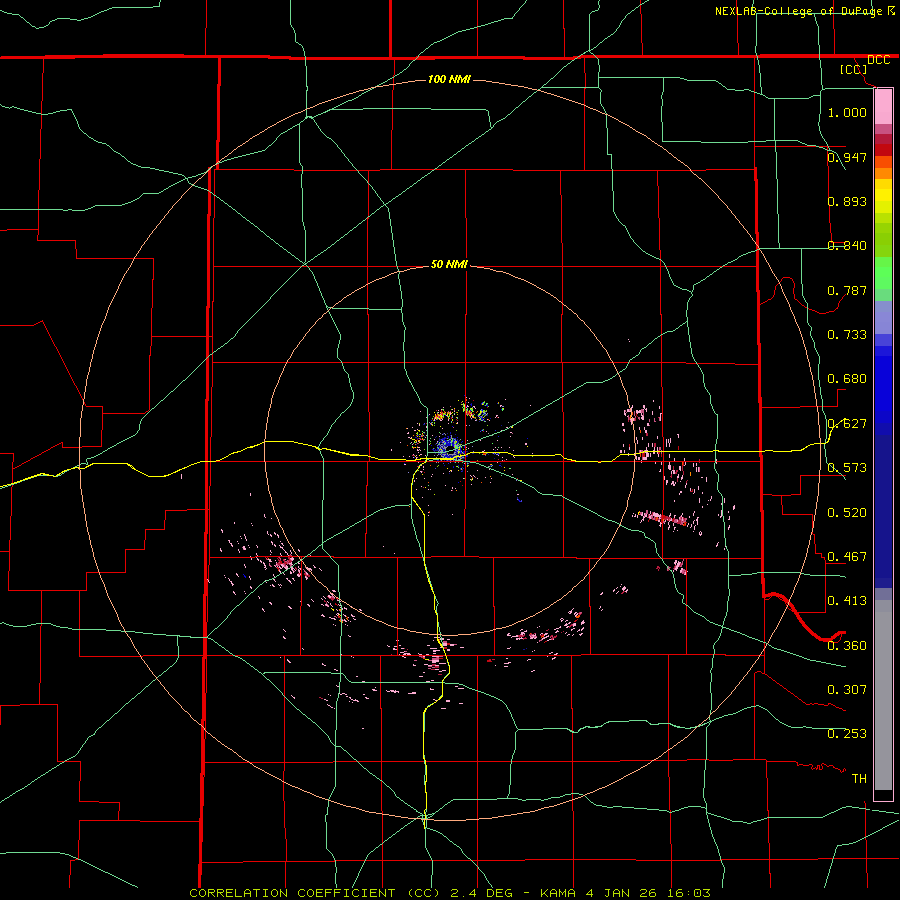Click the TH threshold label
The image size is (900, 900).
(x=859, y=779)
